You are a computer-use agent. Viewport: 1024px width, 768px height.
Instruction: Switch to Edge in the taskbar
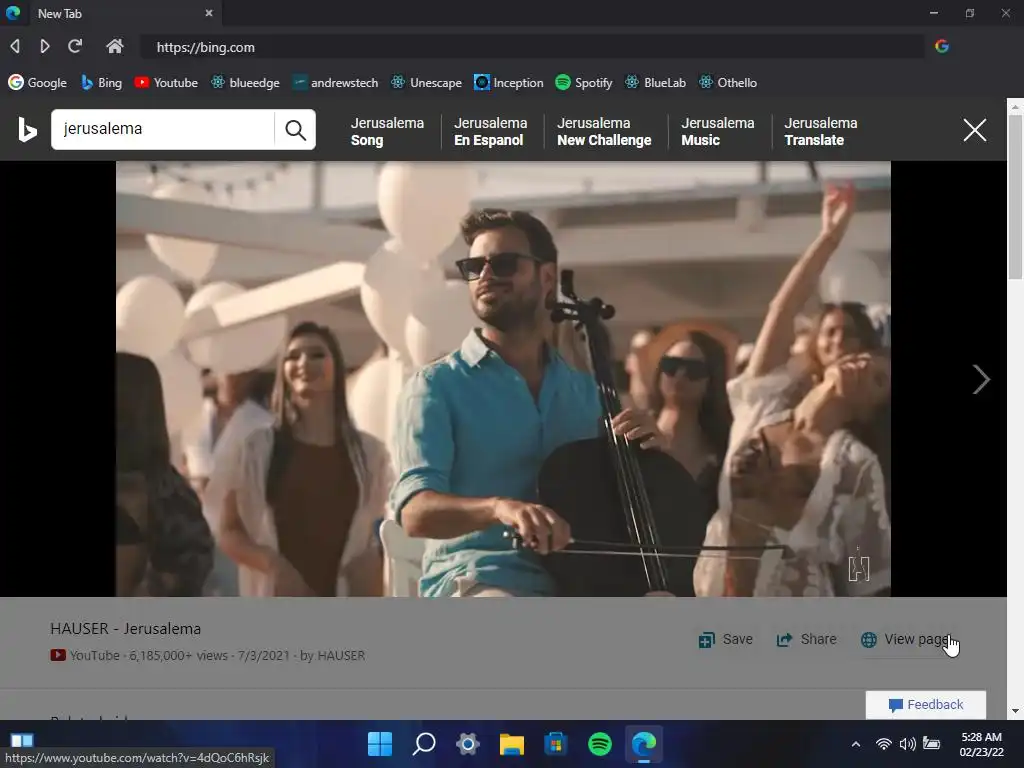pyautogui.click(x=644, y=743)
